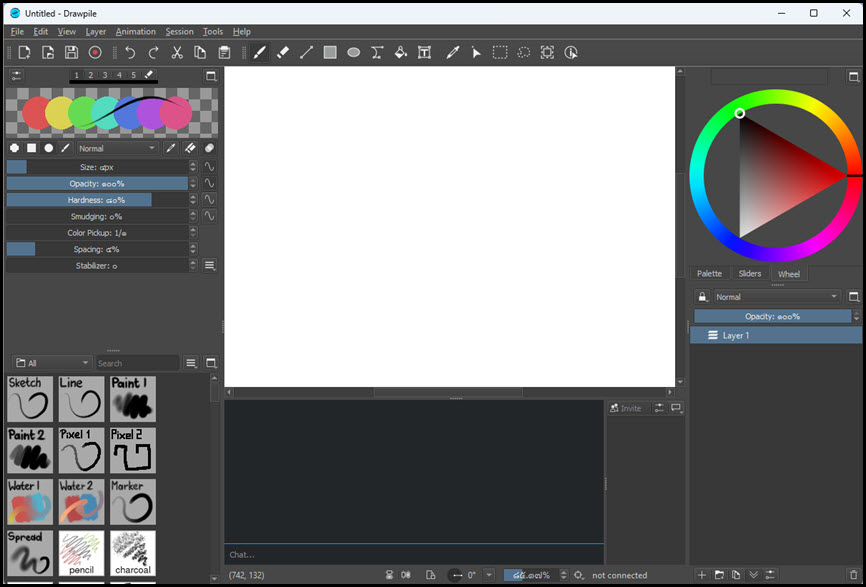This screenshot has width=866, height=587.
Task: Select the charcoal brush preset
Action: [x=133, y=553]
